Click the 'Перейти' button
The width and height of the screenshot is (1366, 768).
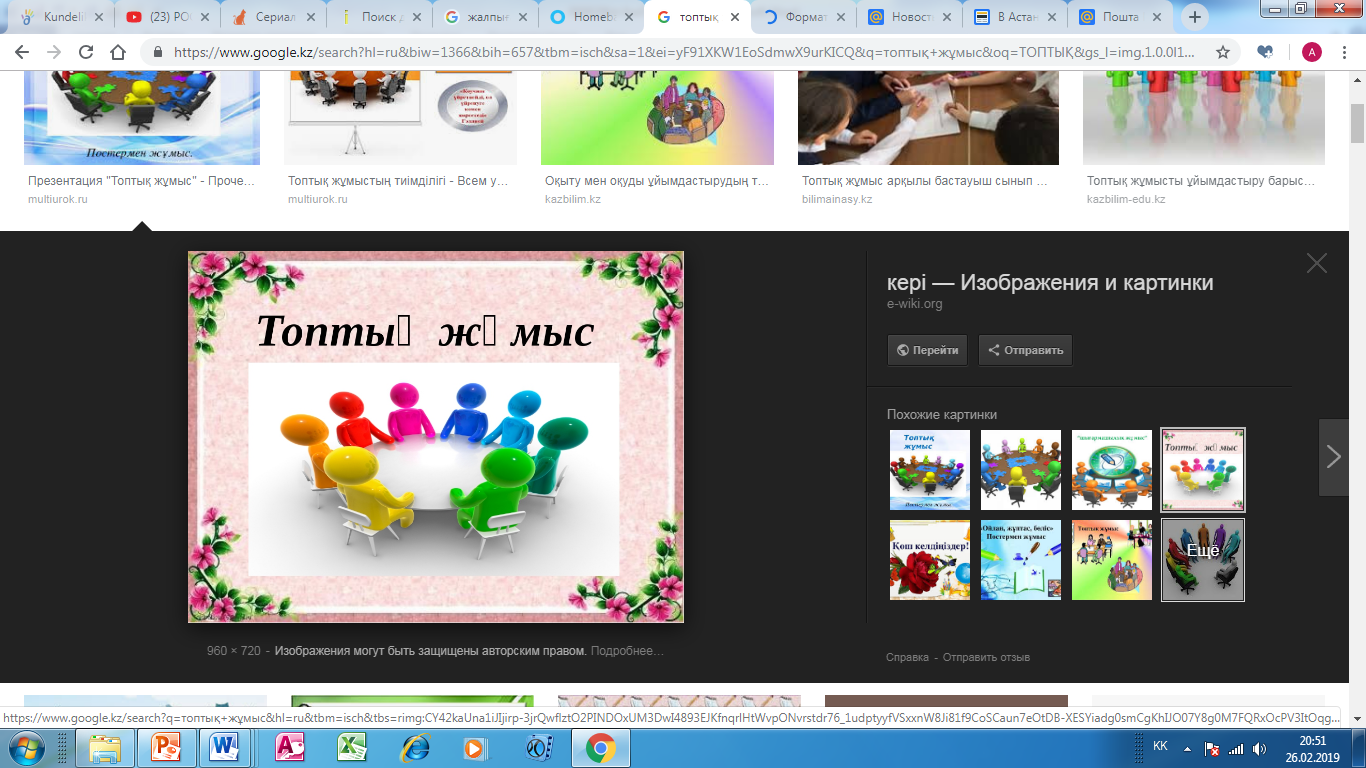pyautogui.click(x=927, y=350)
